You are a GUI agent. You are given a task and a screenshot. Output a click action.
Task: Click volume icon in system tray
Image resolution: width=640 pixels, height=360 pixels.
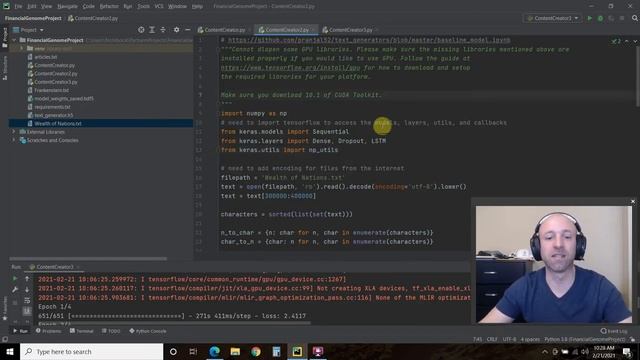pyautogui.click(x=585, y=351)
